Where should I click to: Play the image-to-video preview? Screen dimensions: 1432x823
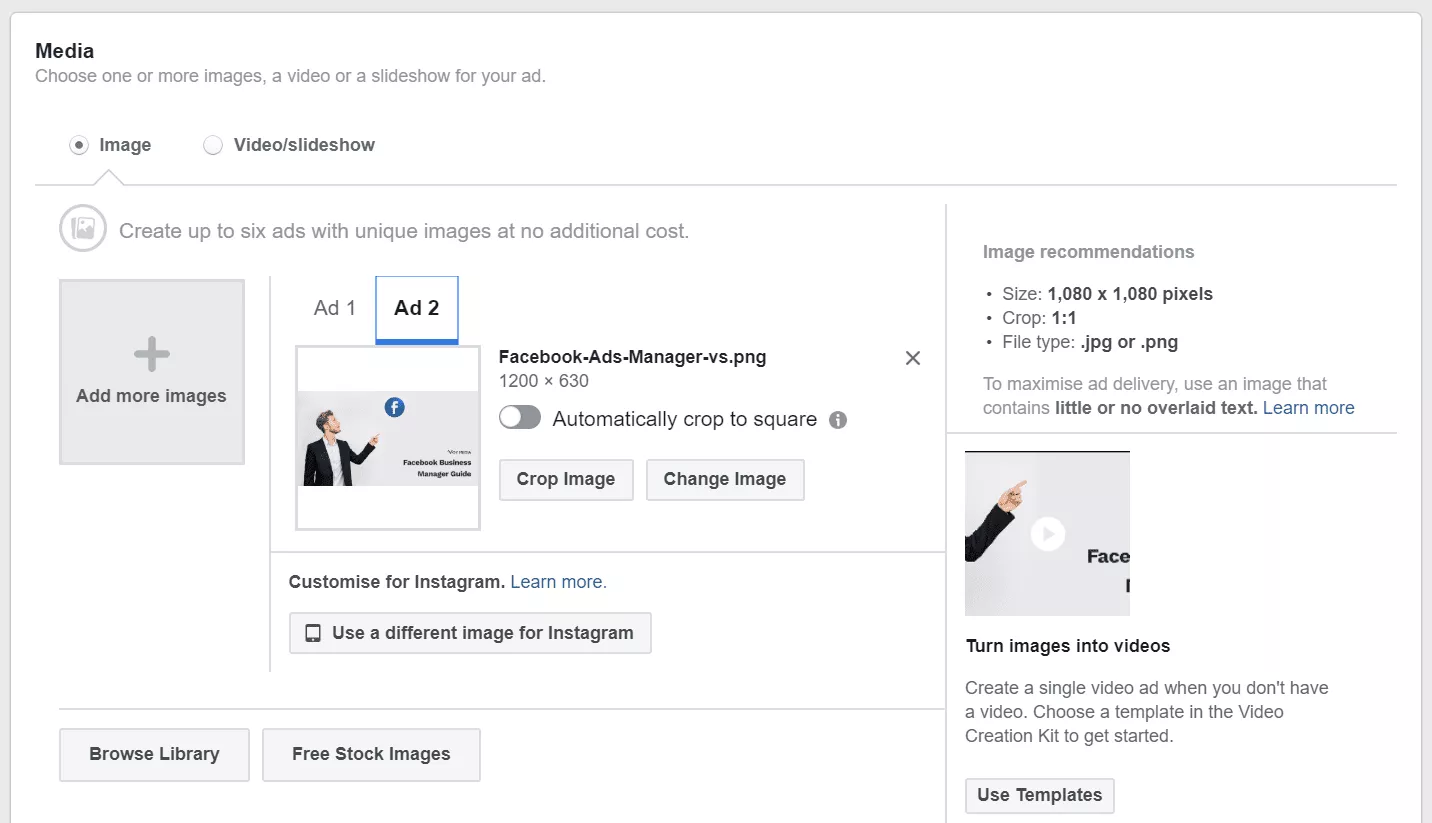[1047, 533]
